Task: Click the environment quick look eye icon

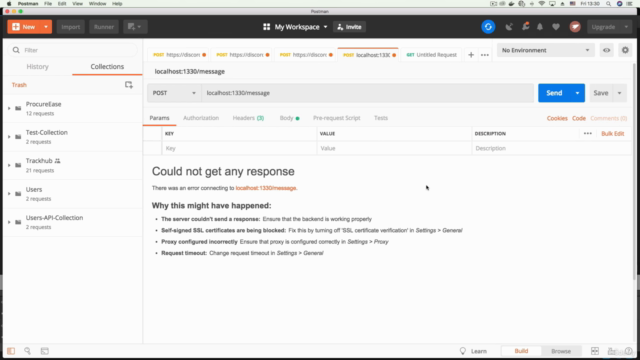Action: (x=607, y=50)
